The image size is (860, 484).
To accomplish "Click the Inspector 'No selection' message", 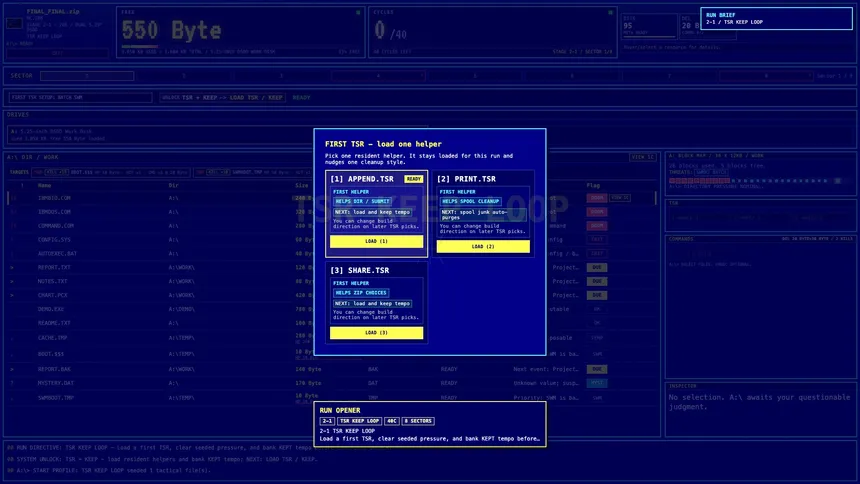I will 759,402.
